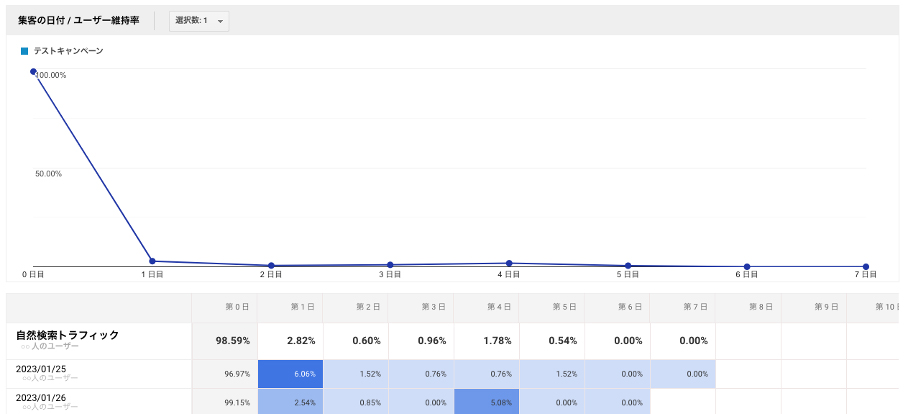Click the 5.08% retention cell
This screenshot has height=414, width=904.
[486, 402]
